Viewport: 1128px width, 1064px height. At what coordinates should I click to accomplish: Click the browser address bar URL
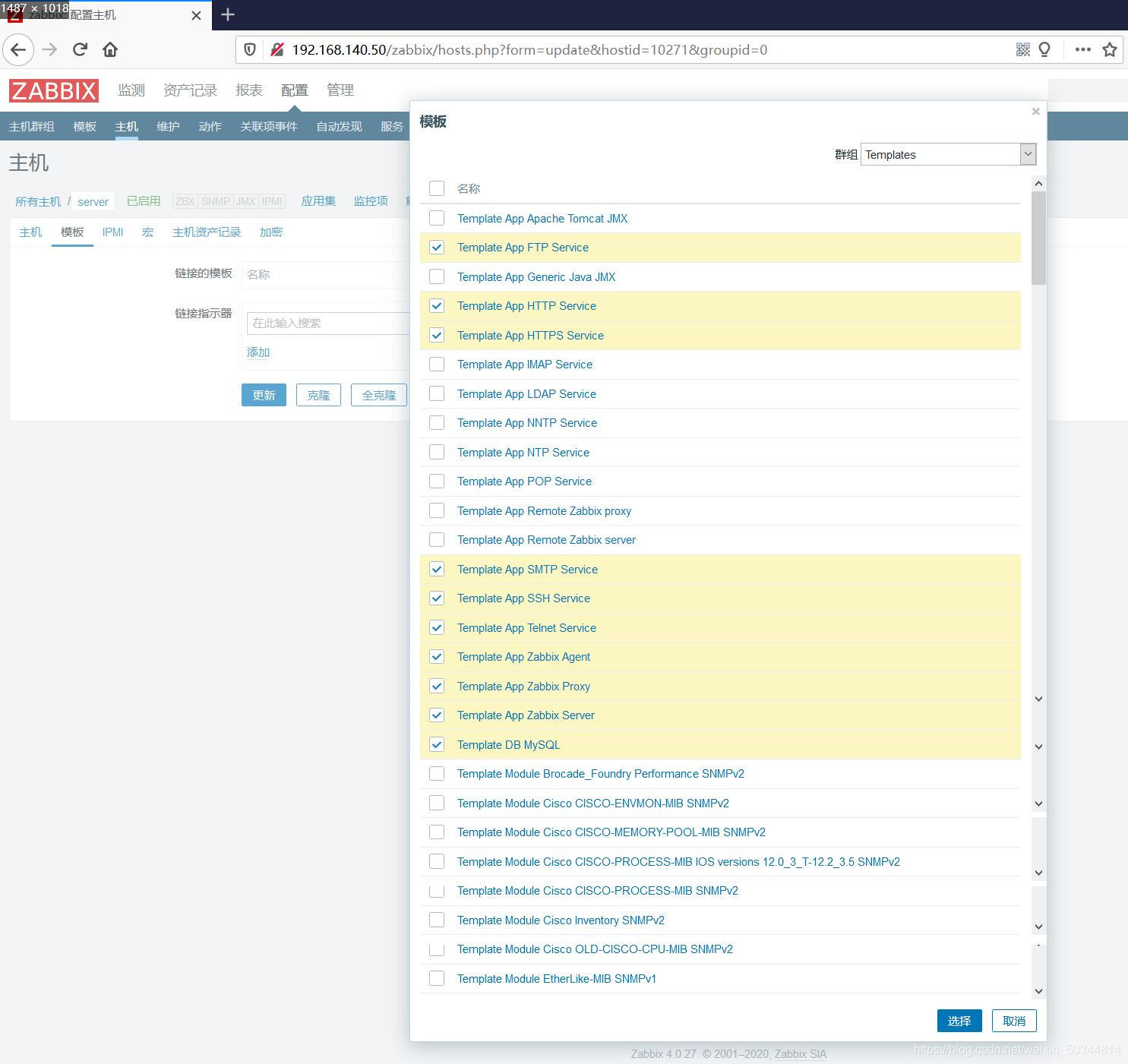529,50
